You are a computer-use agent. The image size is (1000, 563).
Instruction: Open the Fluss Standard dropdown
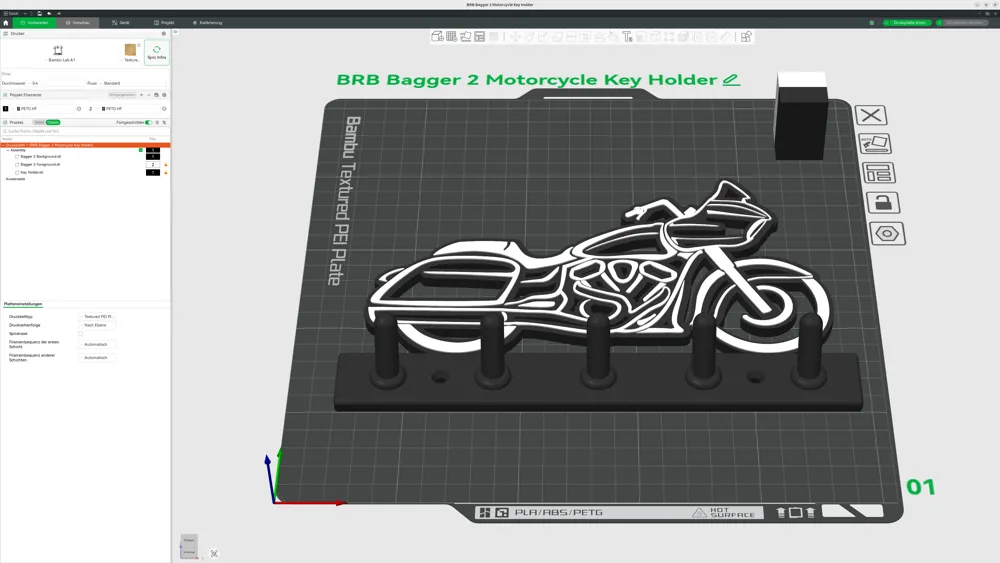coord(134,84)
